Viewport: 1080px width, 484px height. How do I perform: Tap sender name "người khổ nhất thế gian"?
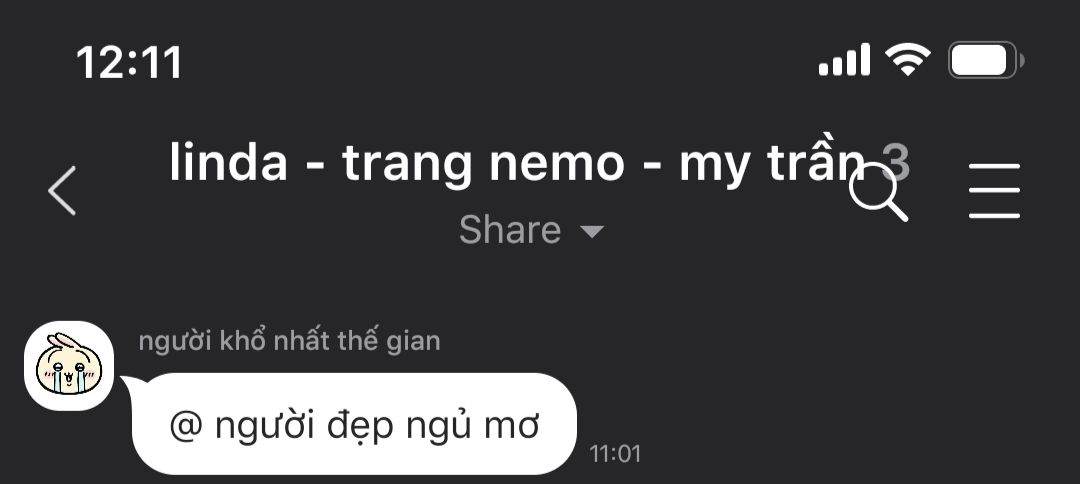coord(289,341)
